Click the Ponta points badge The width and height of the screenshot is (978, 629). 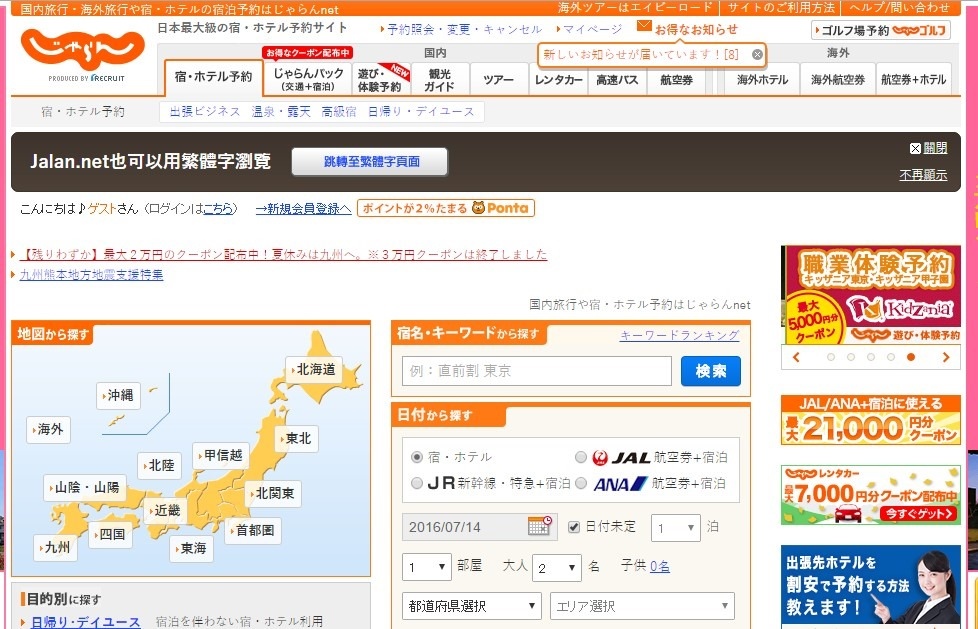point(446,208)
